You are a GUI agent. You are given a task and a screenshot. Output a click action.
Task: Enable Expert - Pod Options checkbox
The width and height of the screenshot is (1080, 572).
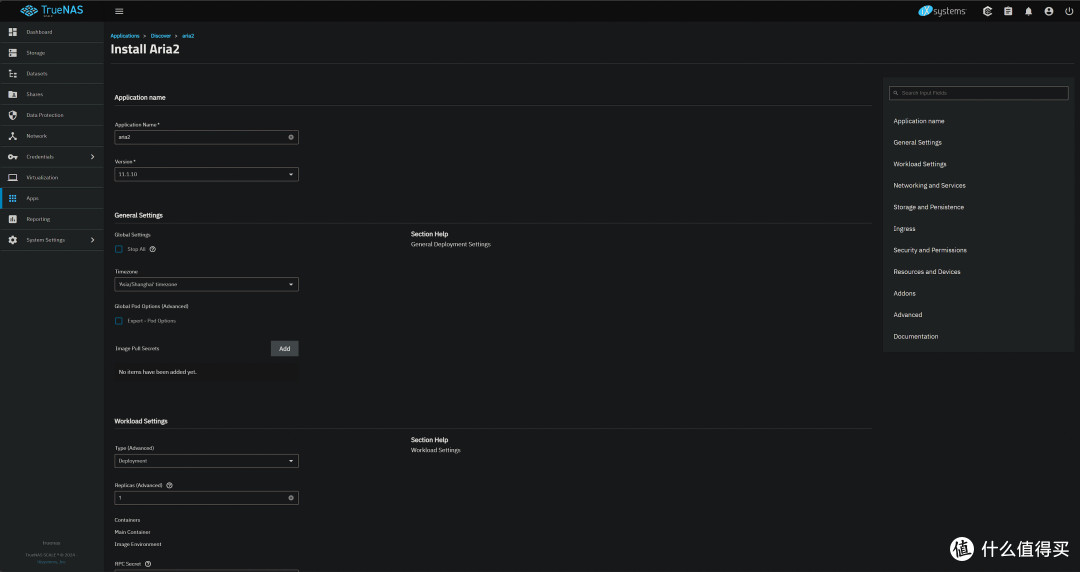pos(118,320)
